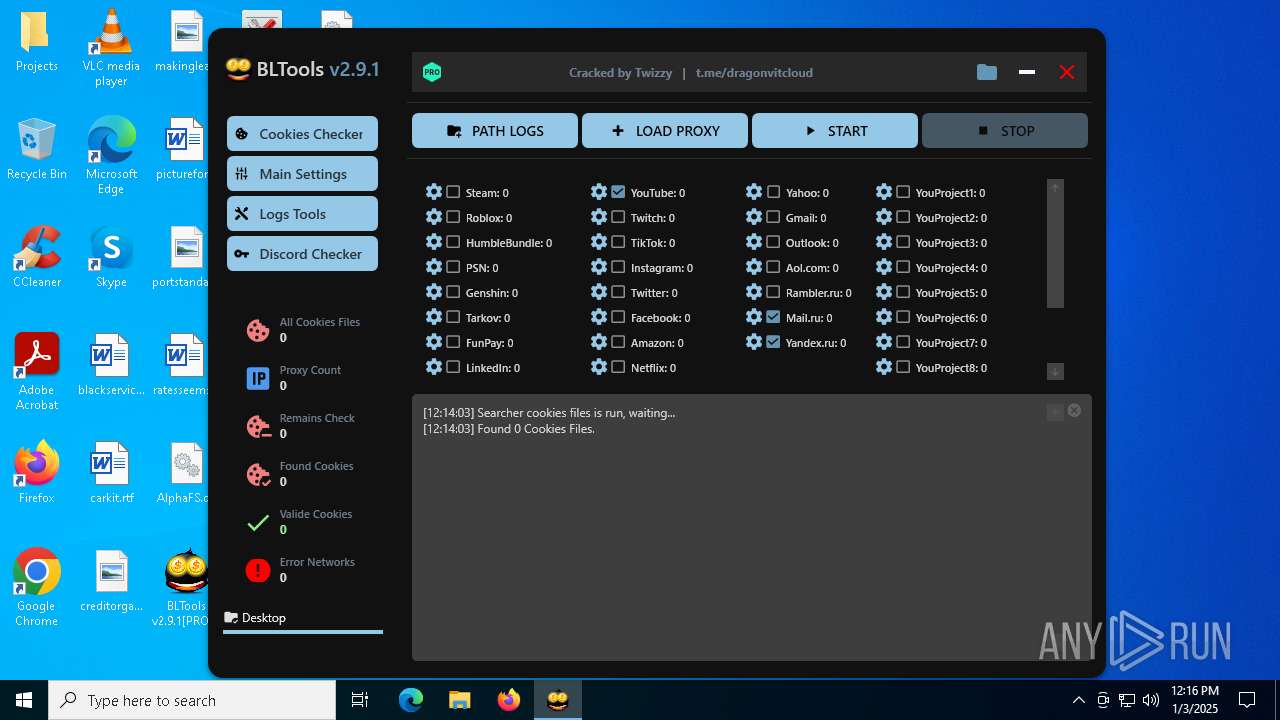The image size is (1280, 720).
Task: Select the Recycle Bin desktop icon
Action: point(37,150)
